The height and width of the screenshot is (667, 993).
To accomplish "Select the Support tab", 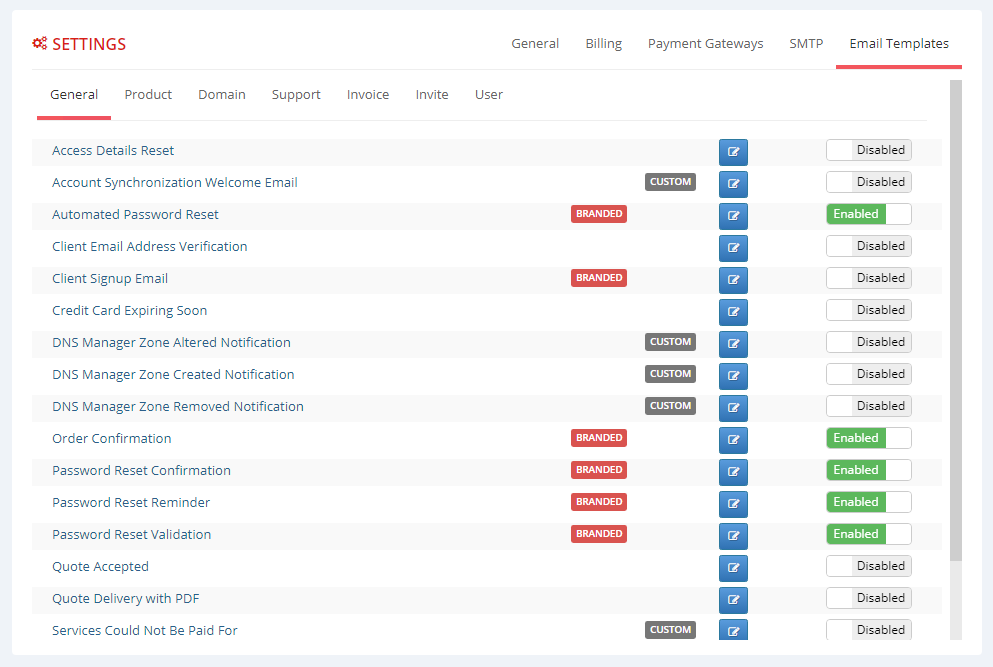I will point(296,94).
